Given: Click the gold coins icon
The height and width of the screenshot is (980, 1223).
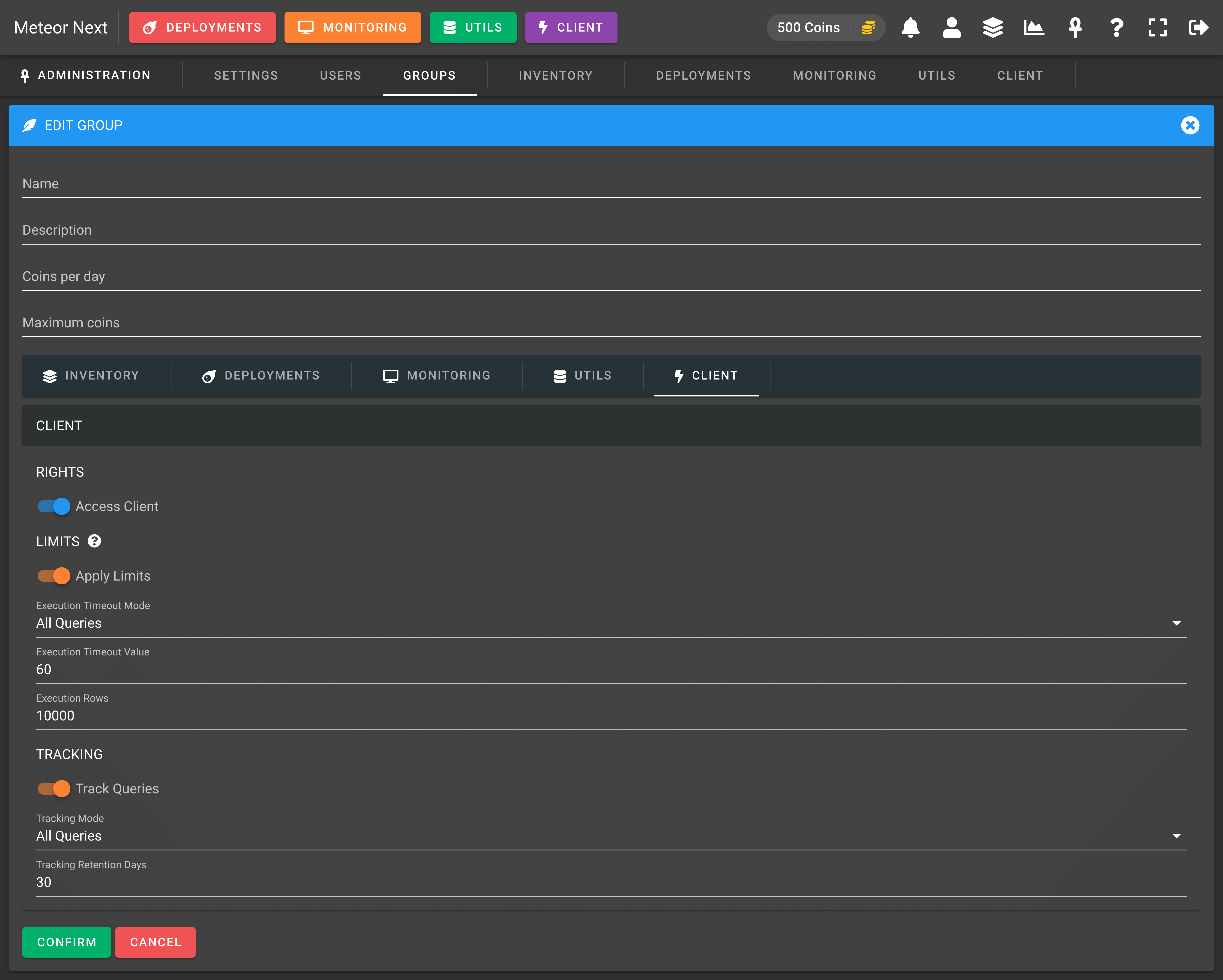Looking at the screenshot, I should pos(869,27).
